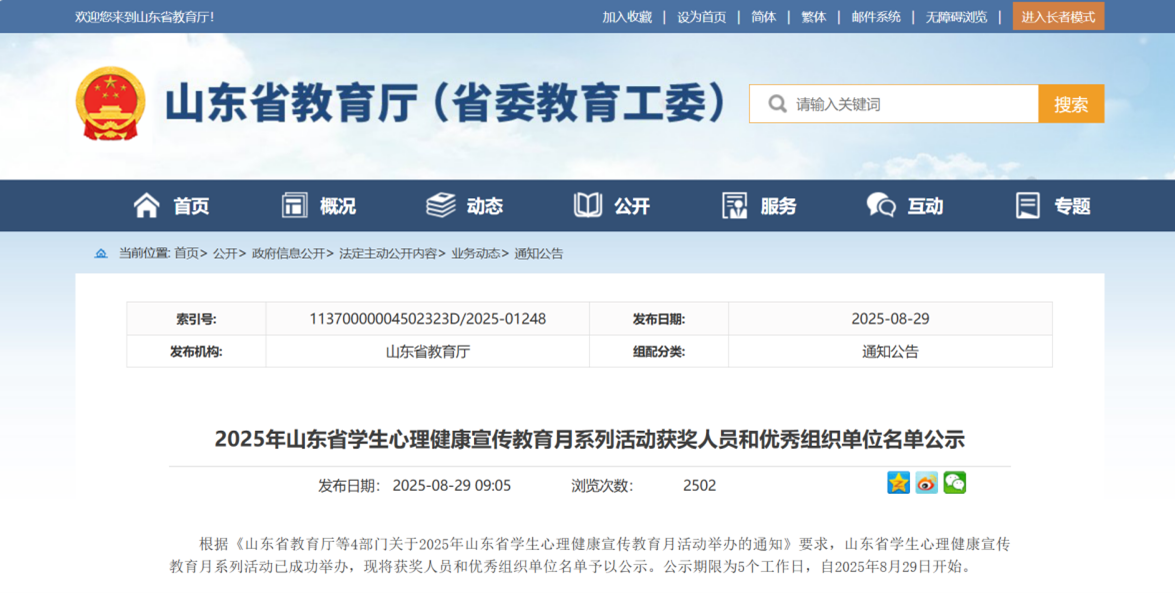Click 政府信息公开 in breadcrumb

pos(289,253)
